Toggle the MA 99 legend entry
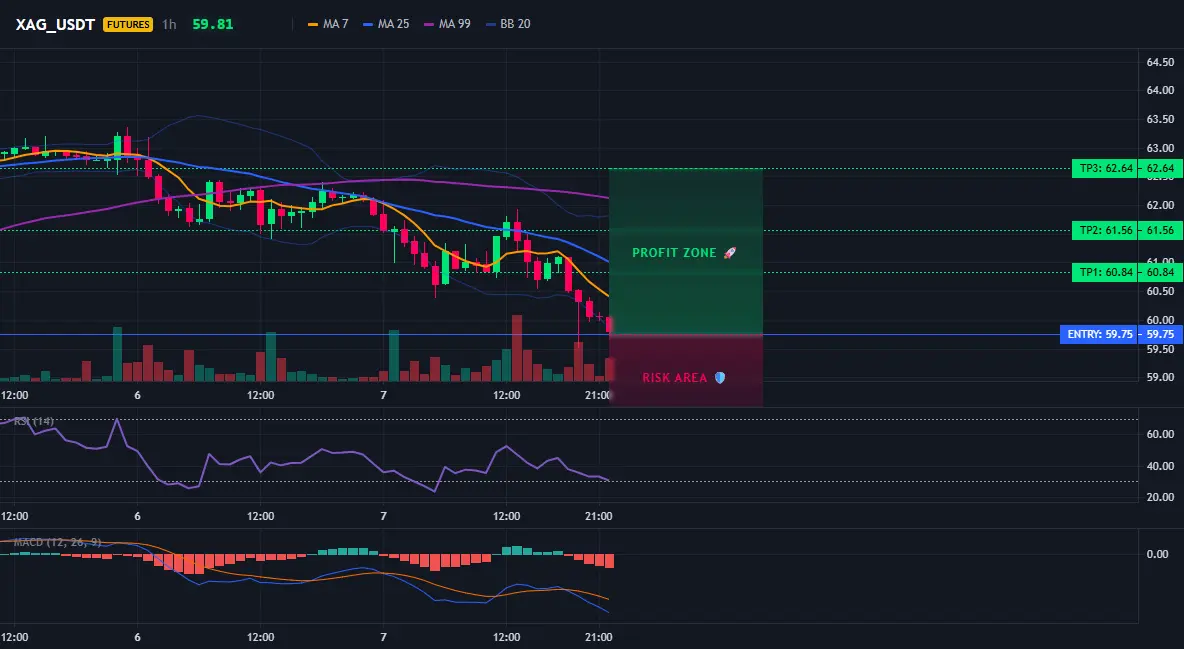 (447, 24)
